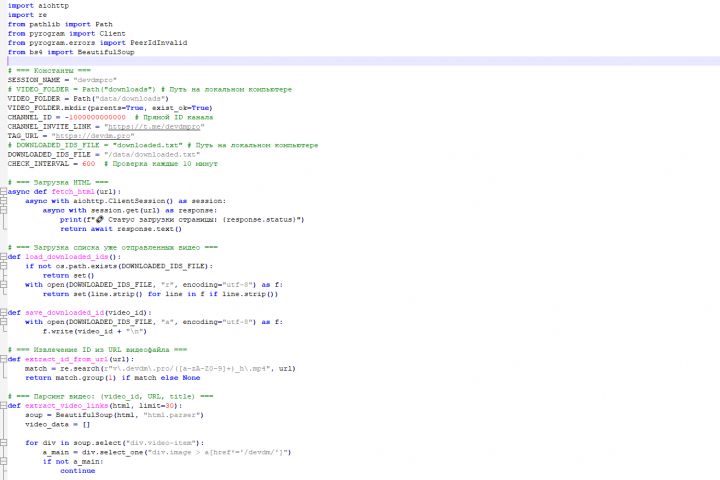720x480 pixels.
Task: Collapse the extract_video_links function fold marker
Action: [4, 406]
